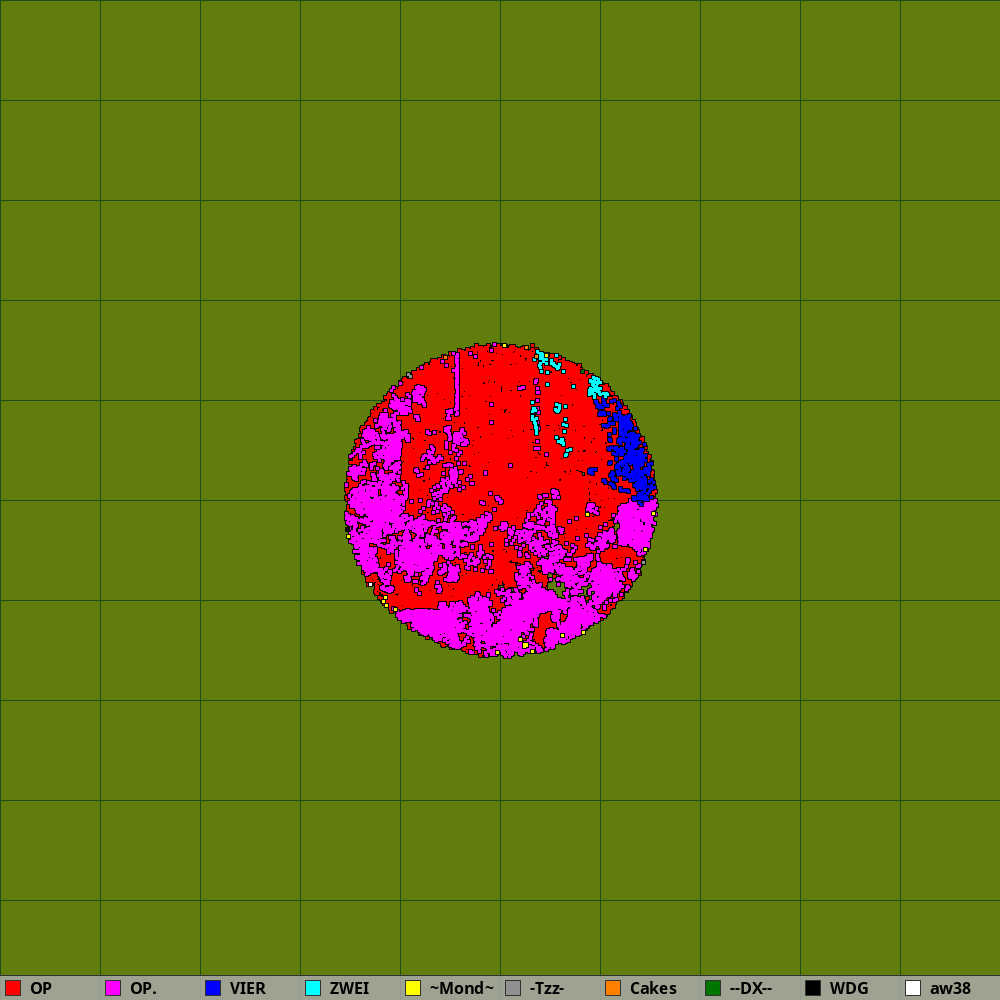Select the aw38 label in the legend

point(950,988)
